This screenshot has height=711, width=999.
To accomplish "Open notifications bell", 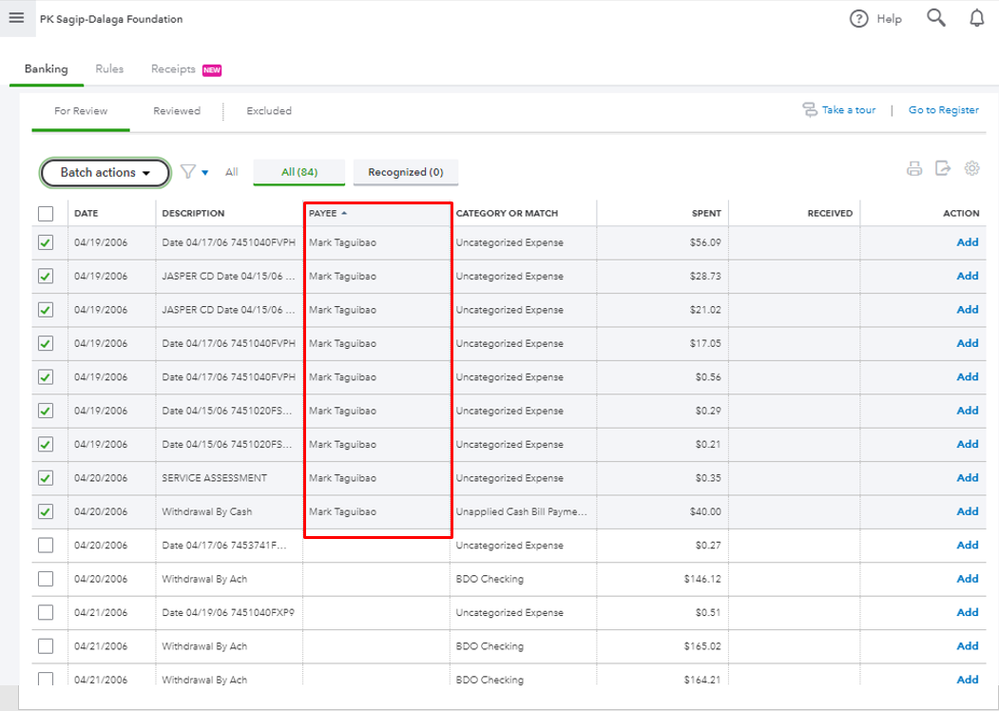I will tap(977, 18).
